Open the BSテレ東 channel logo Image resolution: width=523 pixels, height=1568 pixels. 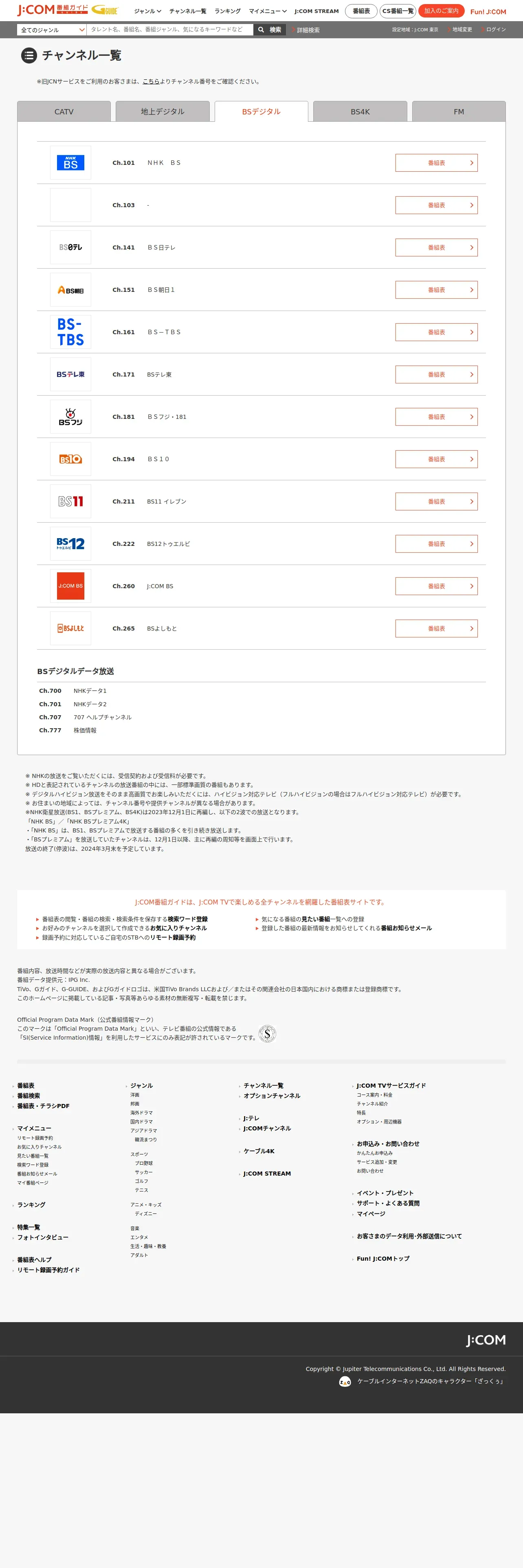[x=70, y=374]
